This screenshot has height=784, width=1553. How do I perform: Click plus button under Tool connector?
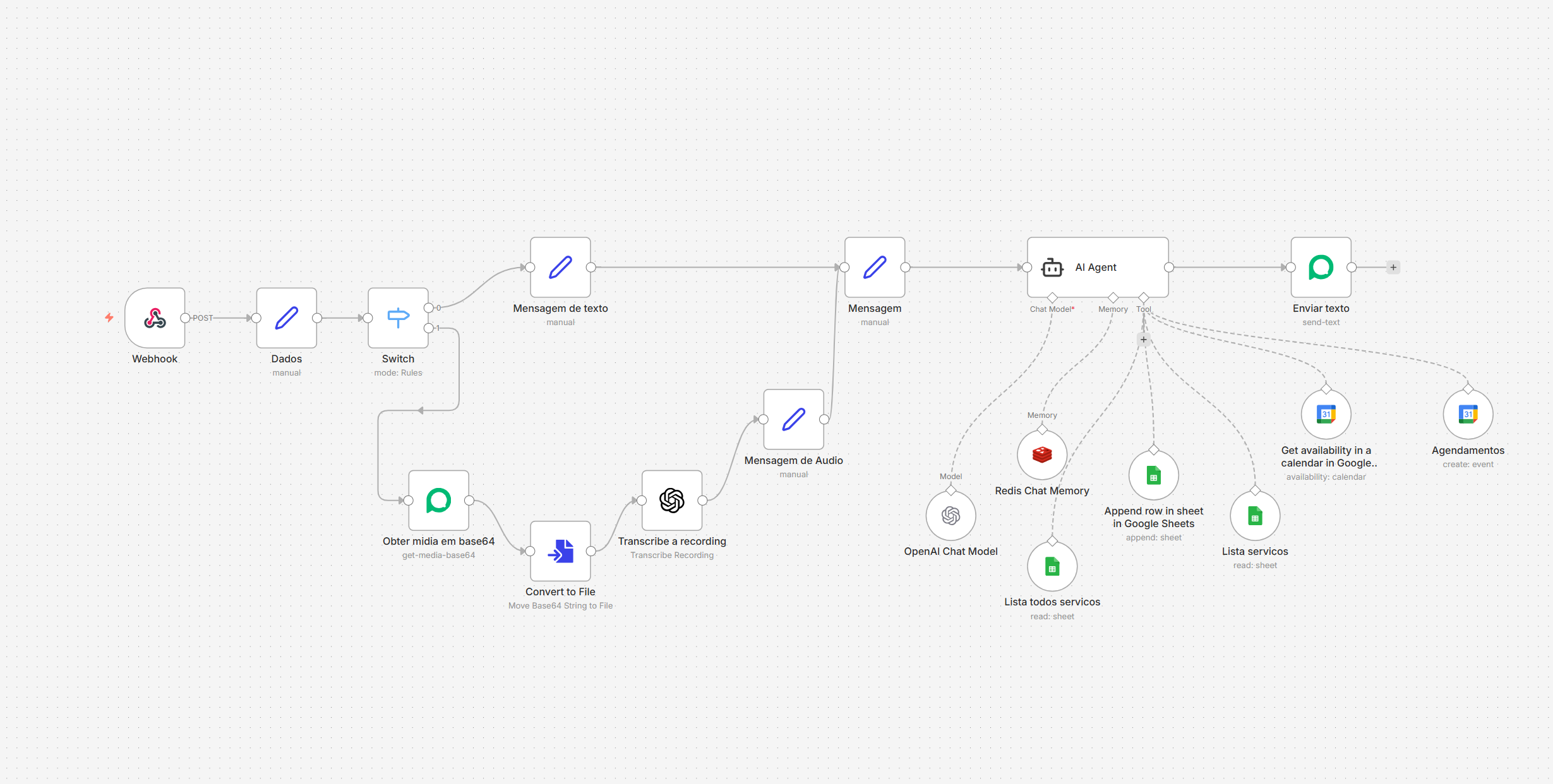(x=1143, y=340)
